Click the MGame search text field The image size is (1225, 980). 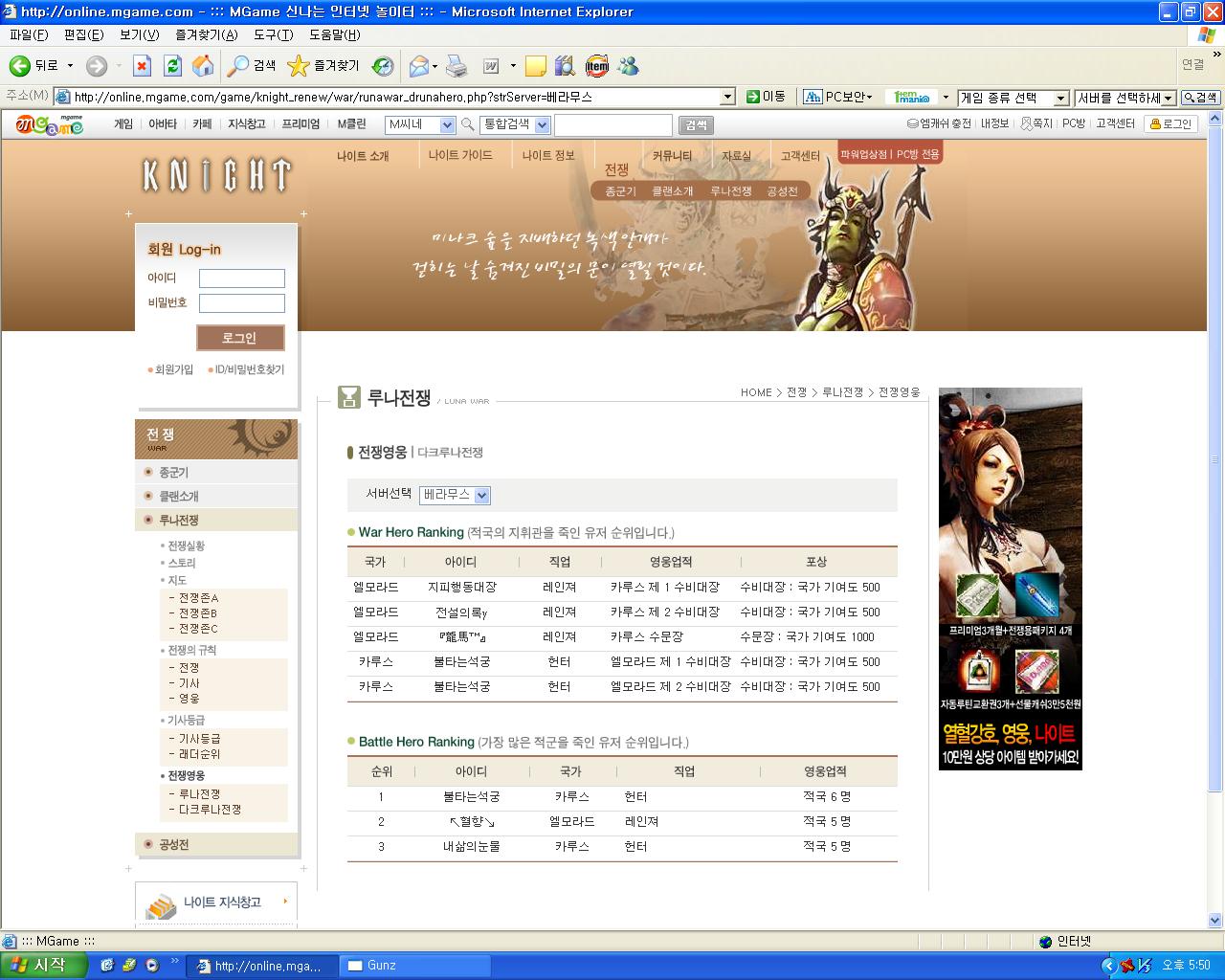click(613, 124)
